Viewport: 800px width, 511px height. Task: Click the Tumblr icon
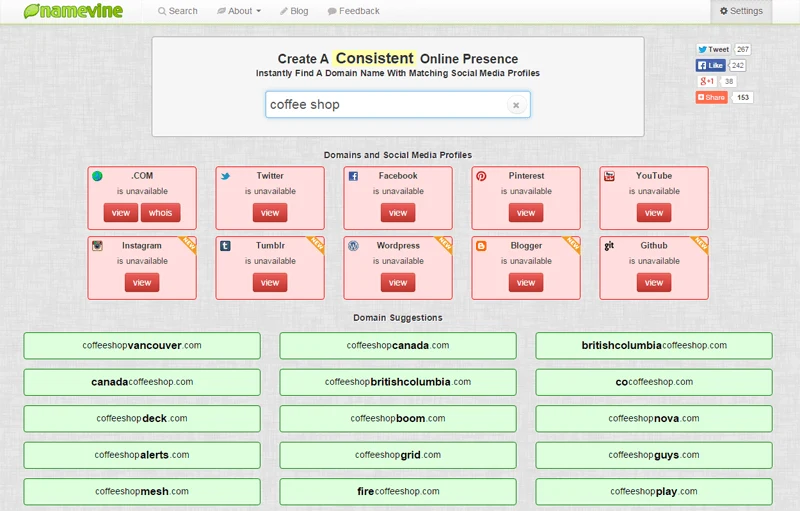pyautogui.click(x=225, y=246)
